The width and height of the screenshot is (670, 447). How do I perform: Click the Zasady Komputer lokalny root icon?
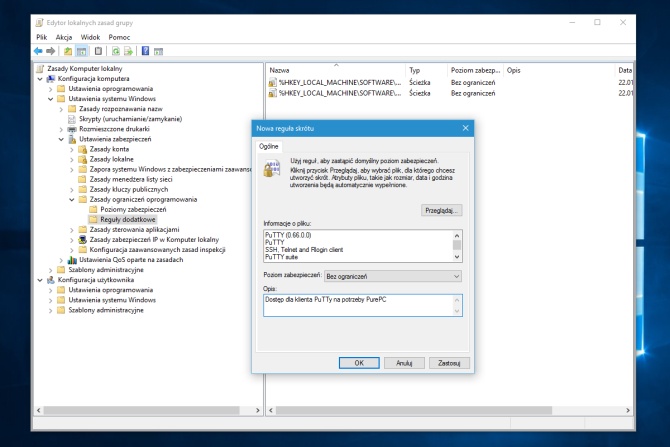click(40, 68)
